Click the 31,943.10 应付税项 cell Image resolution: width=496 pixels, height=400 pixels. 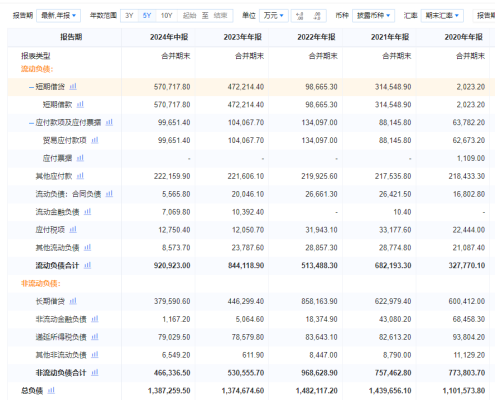(x=321, y=230)
